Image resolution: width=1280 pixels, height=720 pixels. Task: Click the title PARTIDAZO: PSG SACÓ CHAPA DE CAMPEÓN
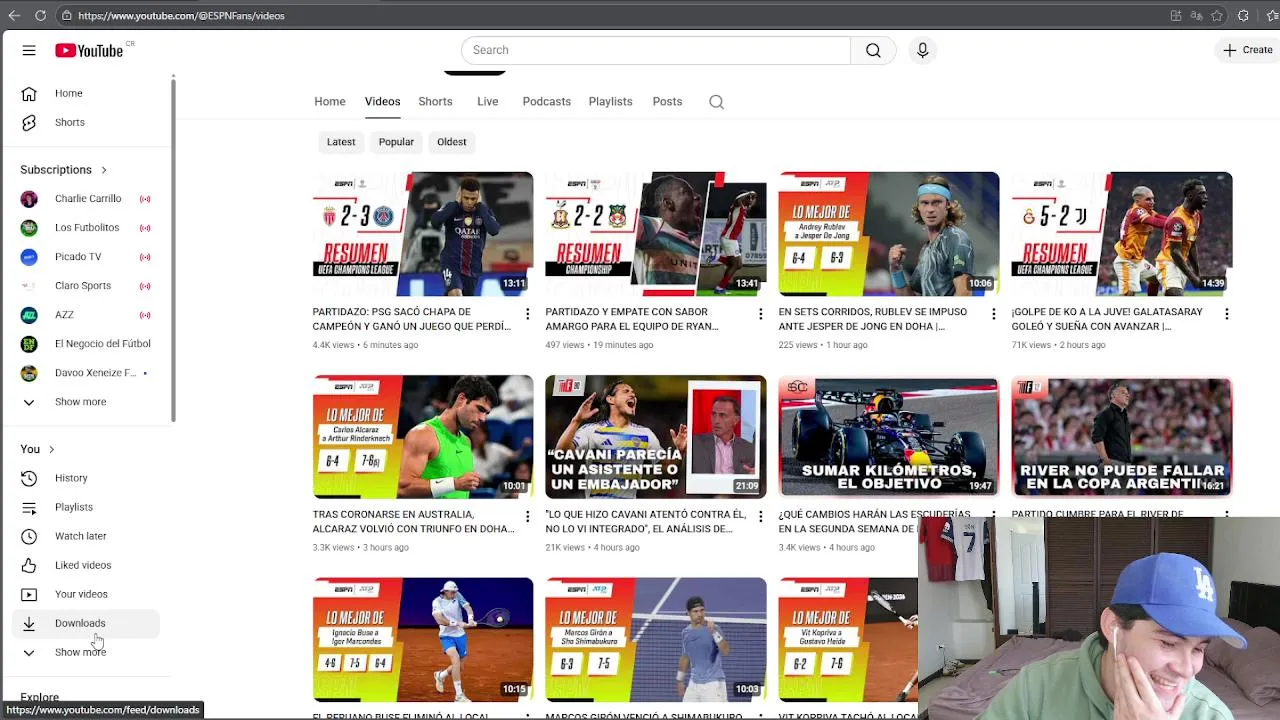coord(412,319)
